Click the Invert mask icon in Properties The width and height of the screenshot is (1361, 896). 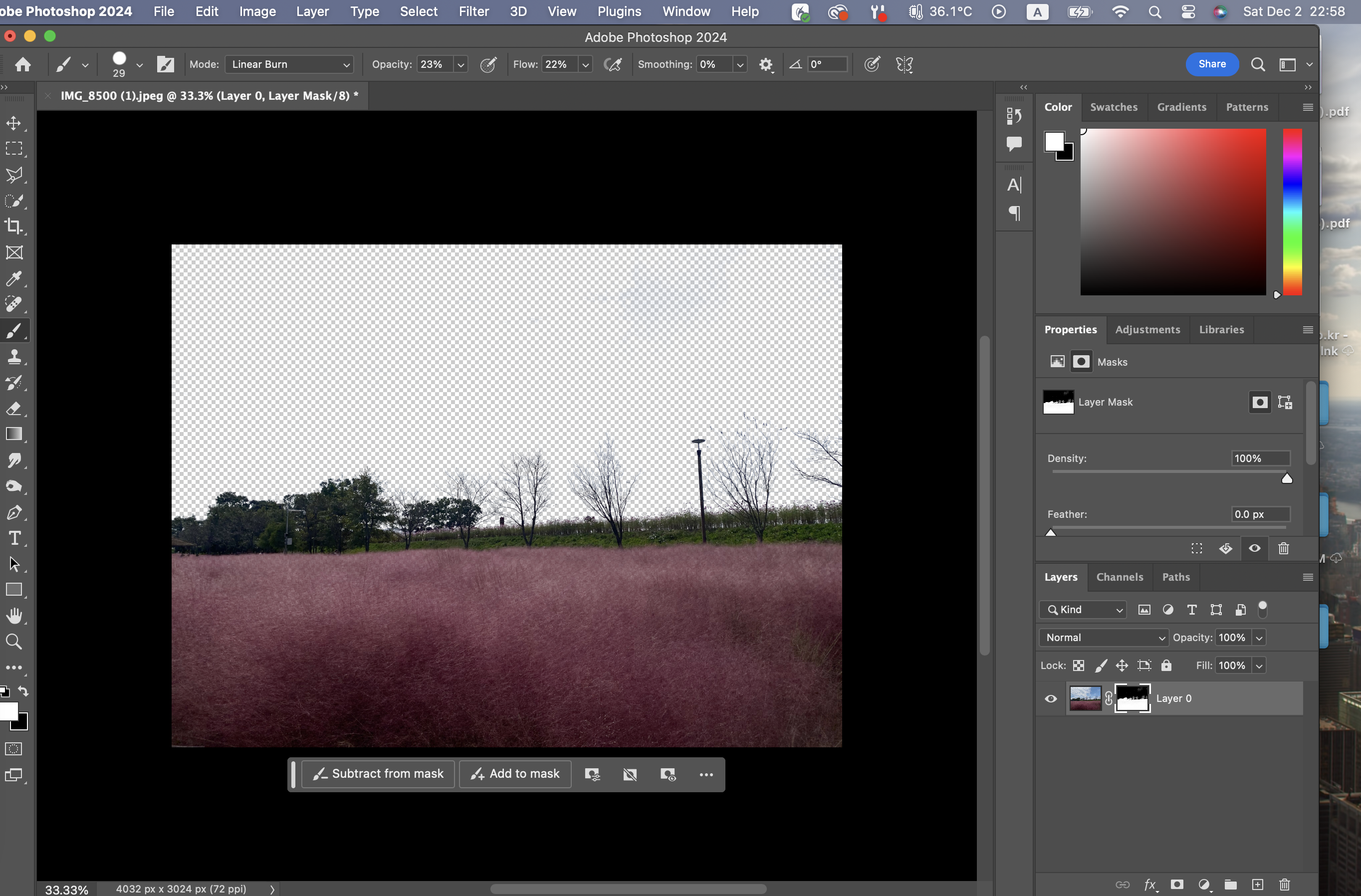point(1225,548)
